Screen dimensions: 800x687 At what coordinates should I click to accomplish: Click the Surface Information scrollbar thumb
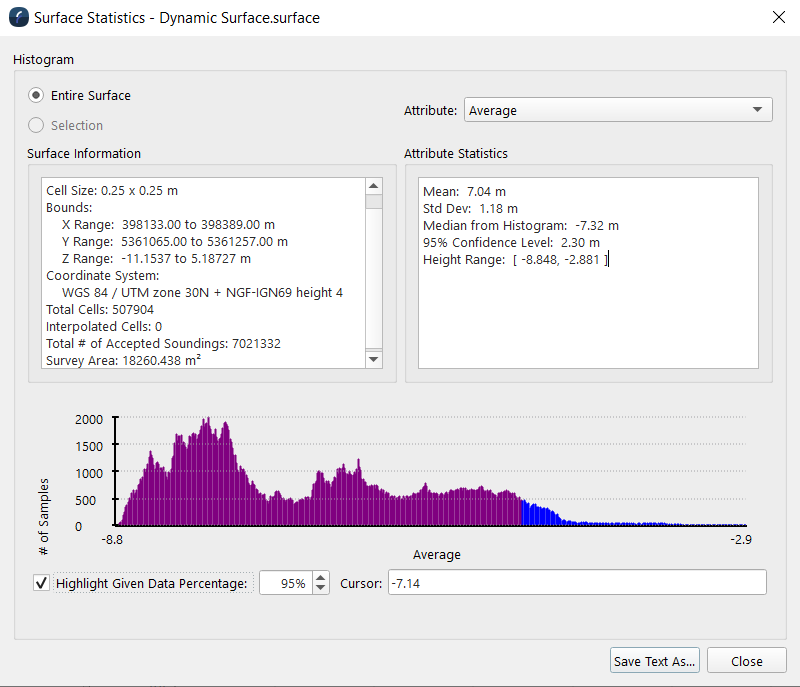coord(374,202)
